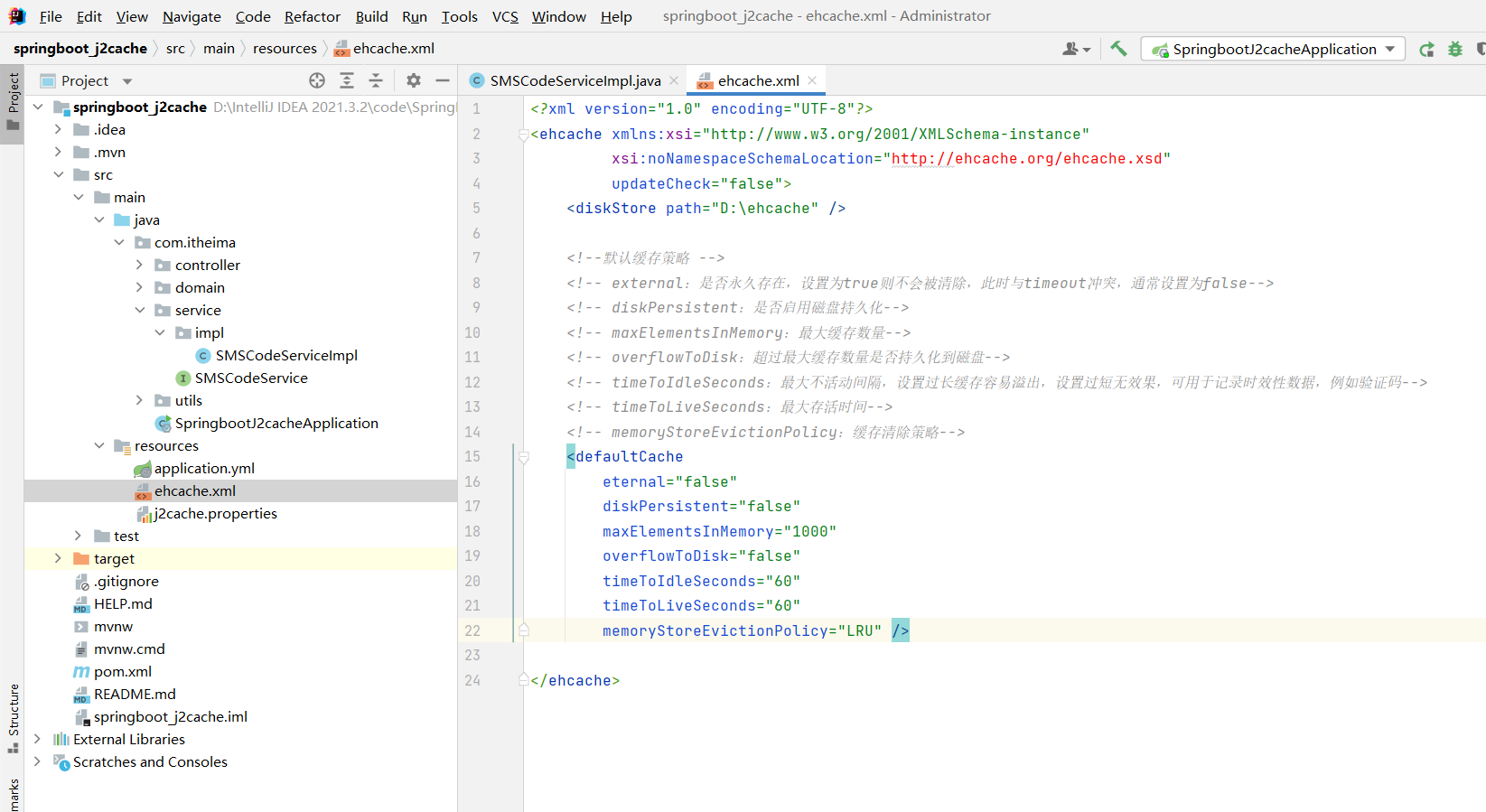Start debugging with the bug icon

(1455, 50)
